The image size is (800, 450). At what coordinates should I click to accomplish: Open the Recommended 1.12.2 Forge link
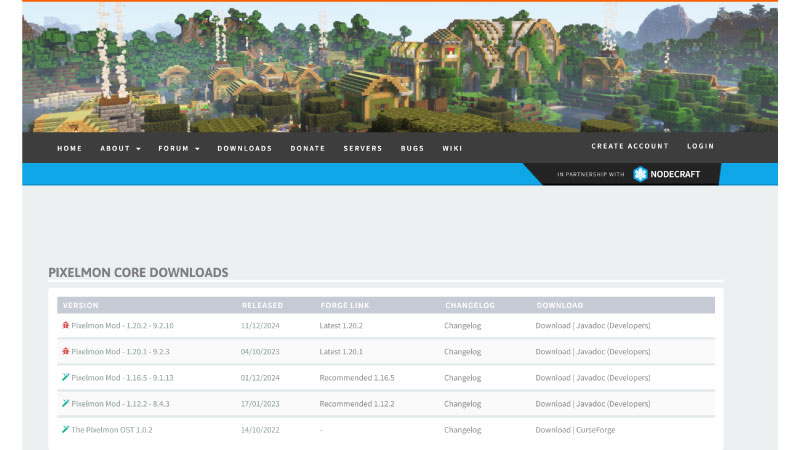357,404
